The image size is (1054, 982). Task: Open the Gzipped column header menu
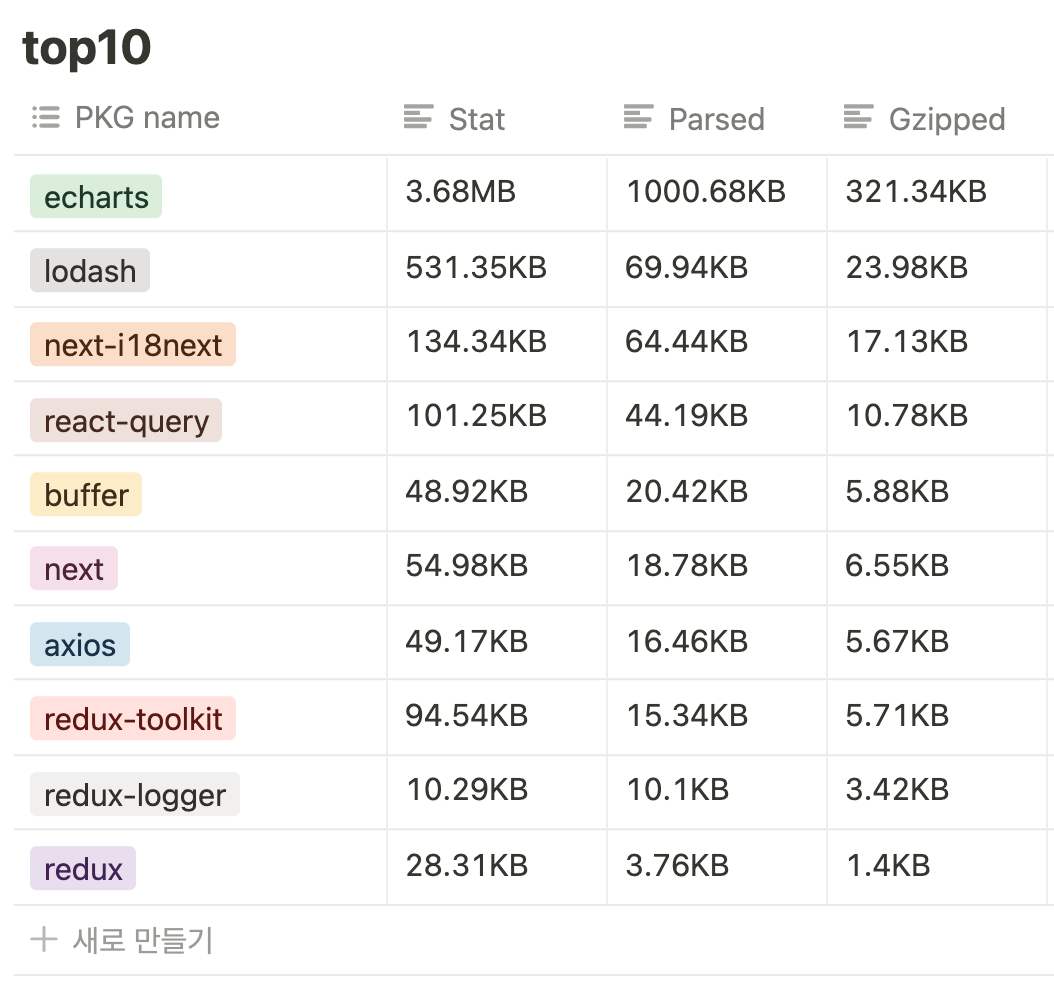point(937,118)
